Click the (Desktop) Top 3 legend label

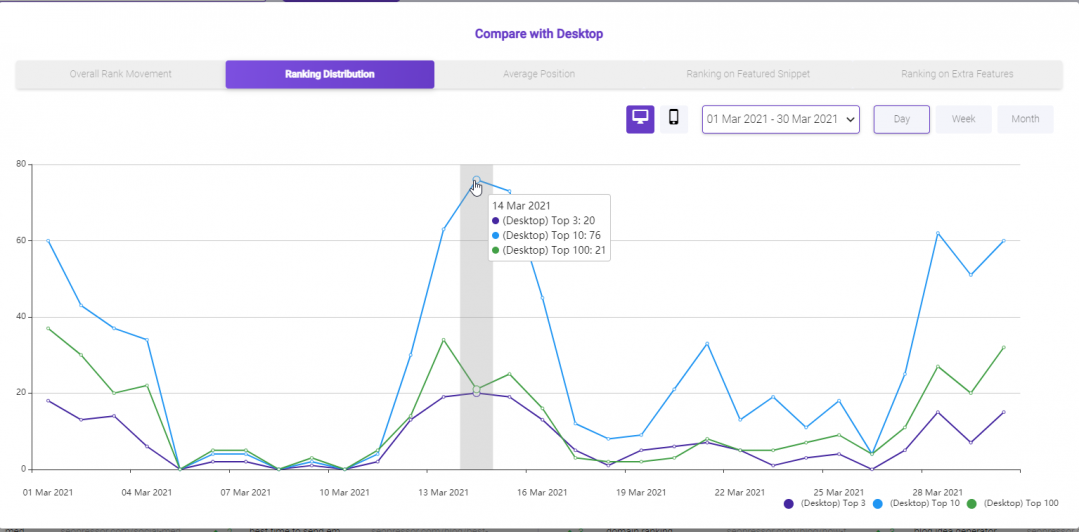833,504
